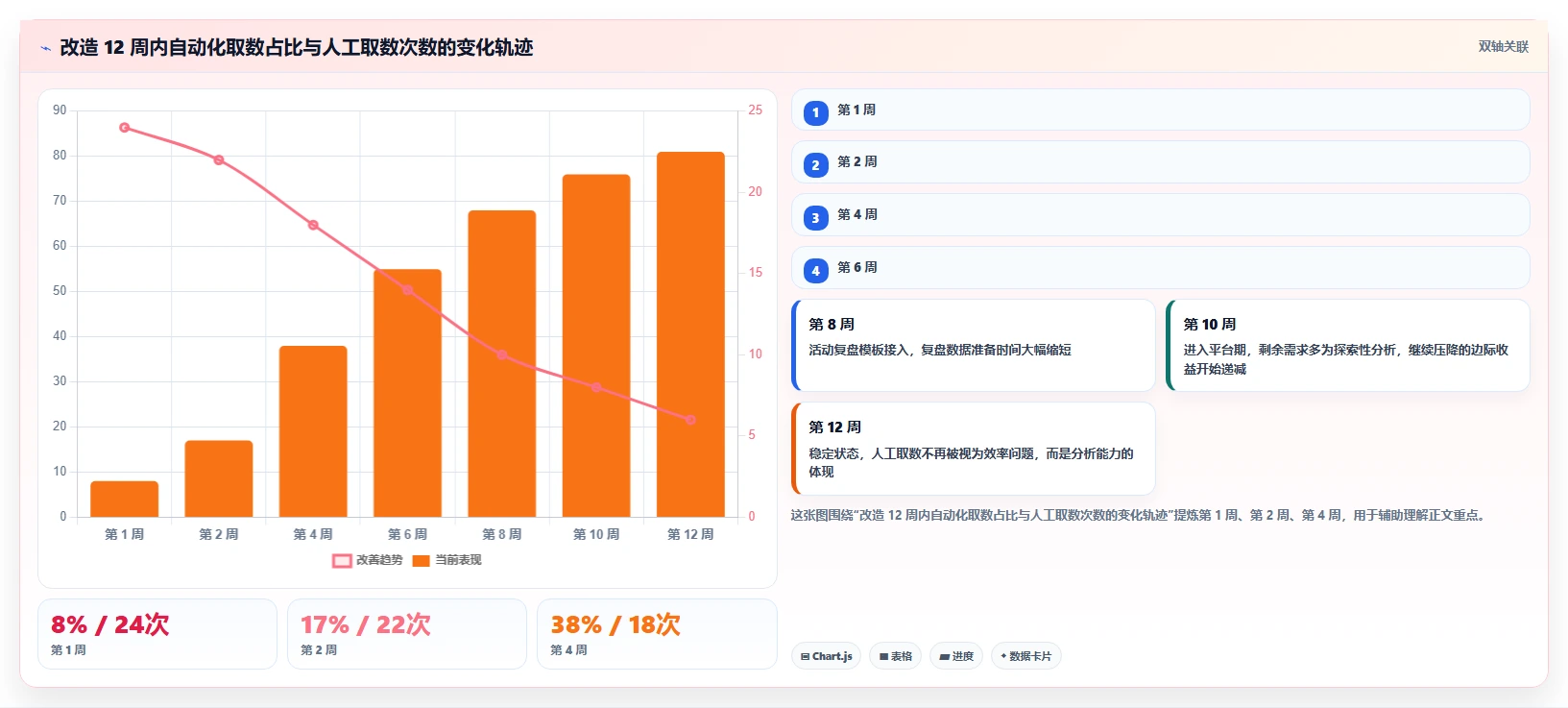
Task: Click the 第 12 周 x-axis label
Action: pos(690,534)
